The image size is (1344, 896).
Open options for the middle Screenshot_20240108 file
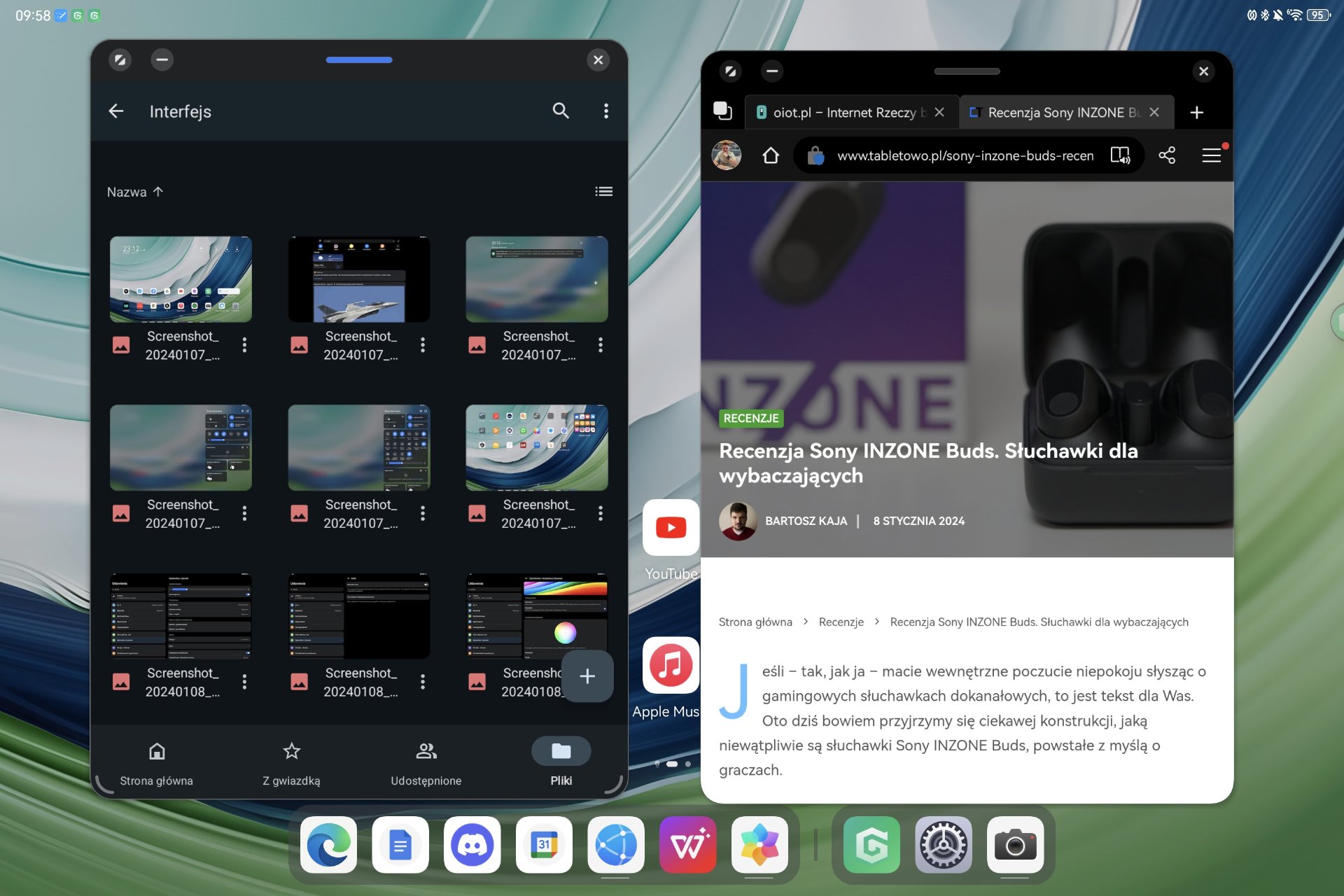423,682
